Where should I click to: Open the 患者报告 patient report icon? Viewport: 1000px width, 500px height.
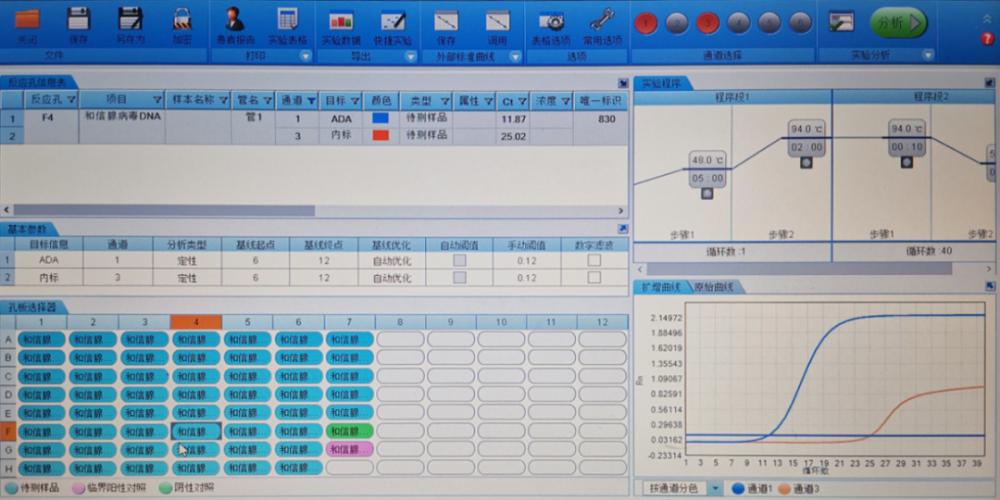tap(235, 20)
